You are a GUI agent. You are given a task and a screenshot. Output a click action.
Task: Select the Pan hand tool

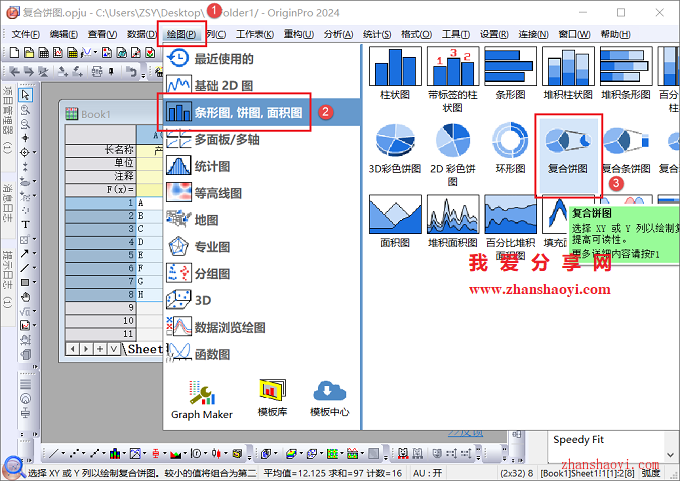[26, 297]
